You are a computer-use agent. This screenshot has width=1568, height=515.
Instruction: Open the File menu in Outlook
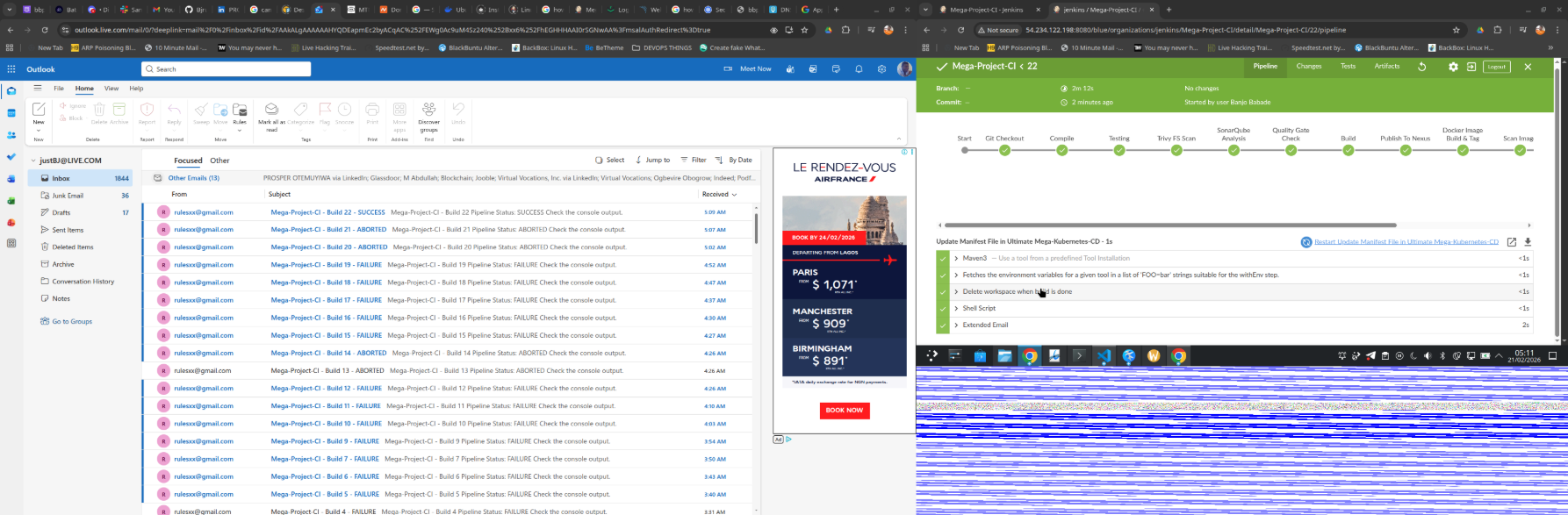pos(59,88)
